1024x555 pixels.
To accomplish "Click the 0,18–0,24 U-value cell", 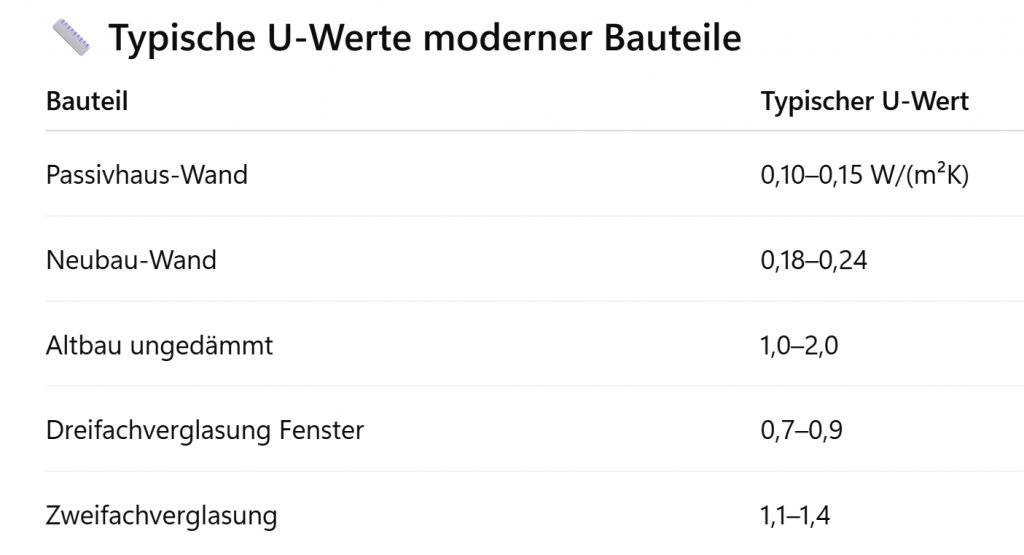I will pyautogui.click(x=814, y=261).
